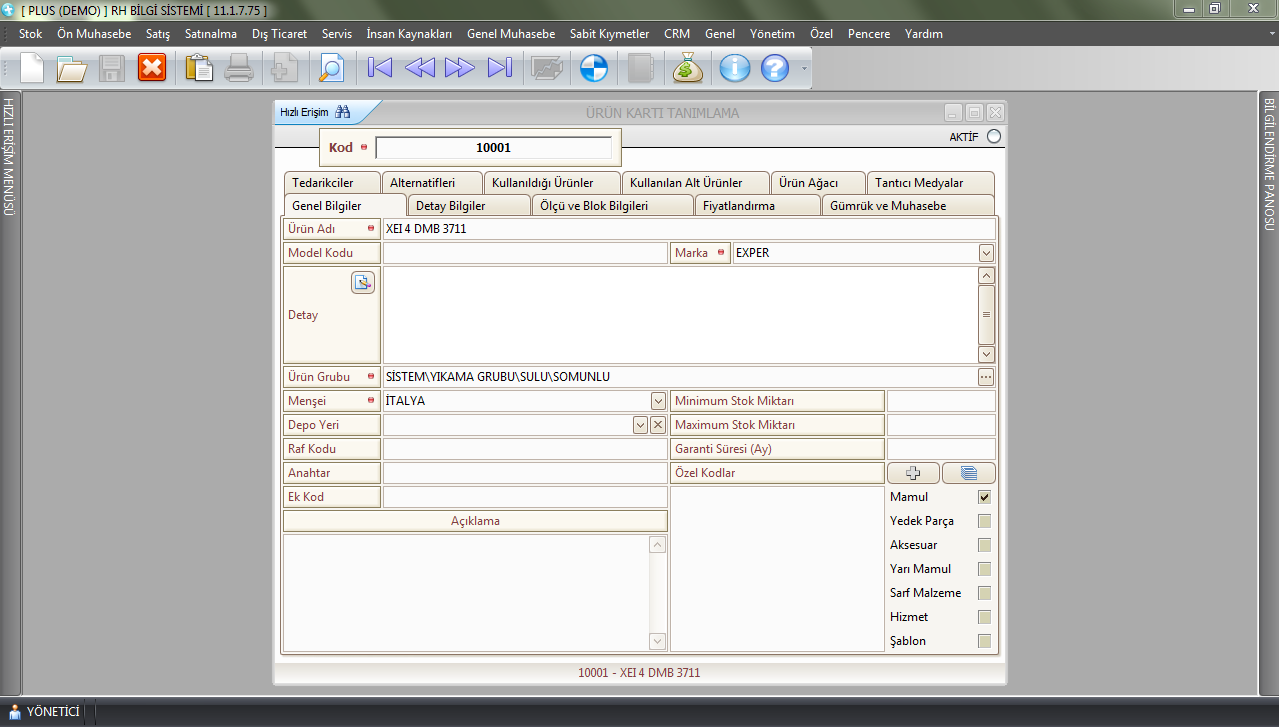The height and width of the screenshot is (727, 1279).
Task: Expand the Marka dropdown arrow
Action: click(986, 253)
